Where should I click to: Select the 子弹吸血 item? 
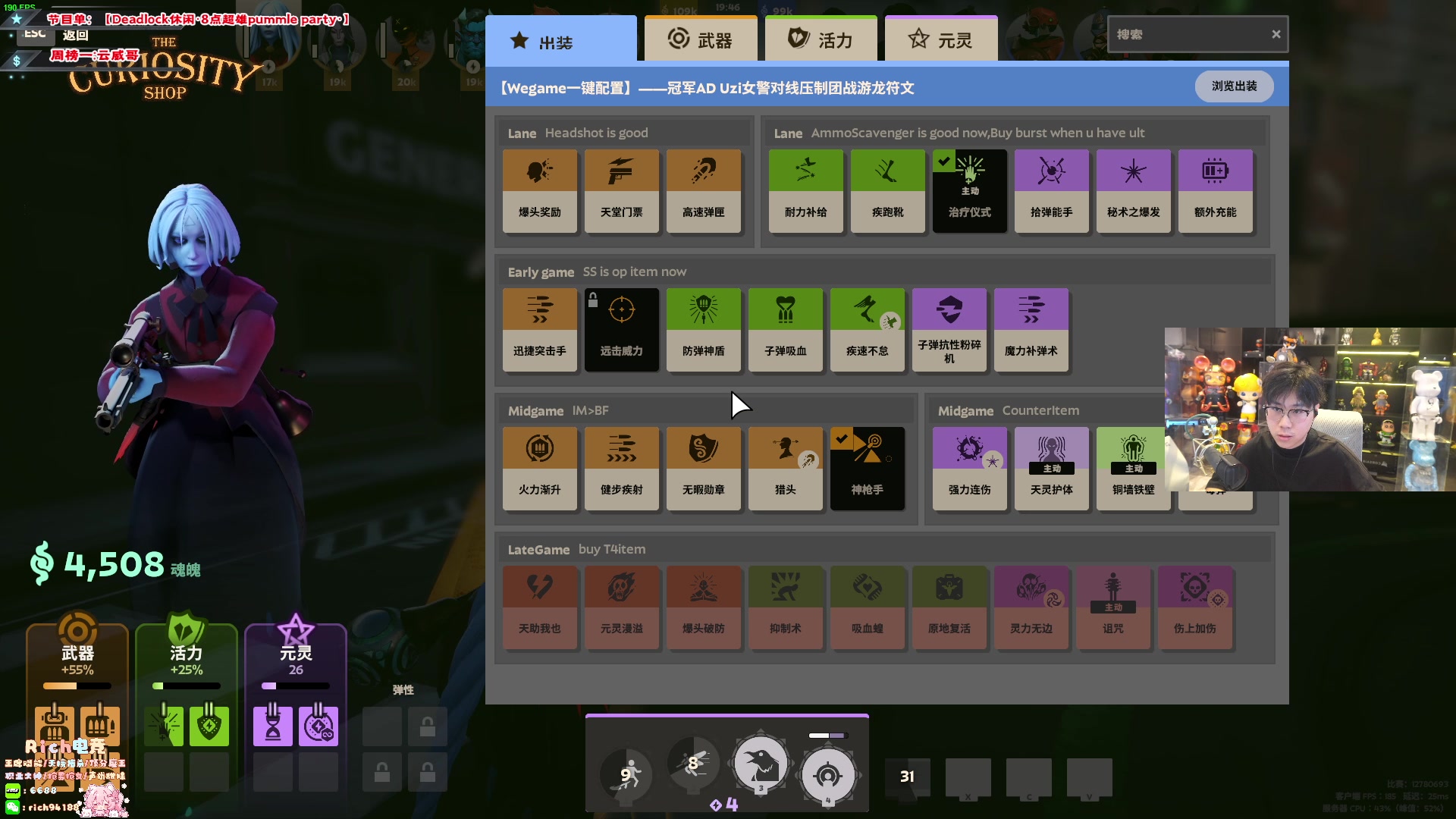(x=785, y=329)
